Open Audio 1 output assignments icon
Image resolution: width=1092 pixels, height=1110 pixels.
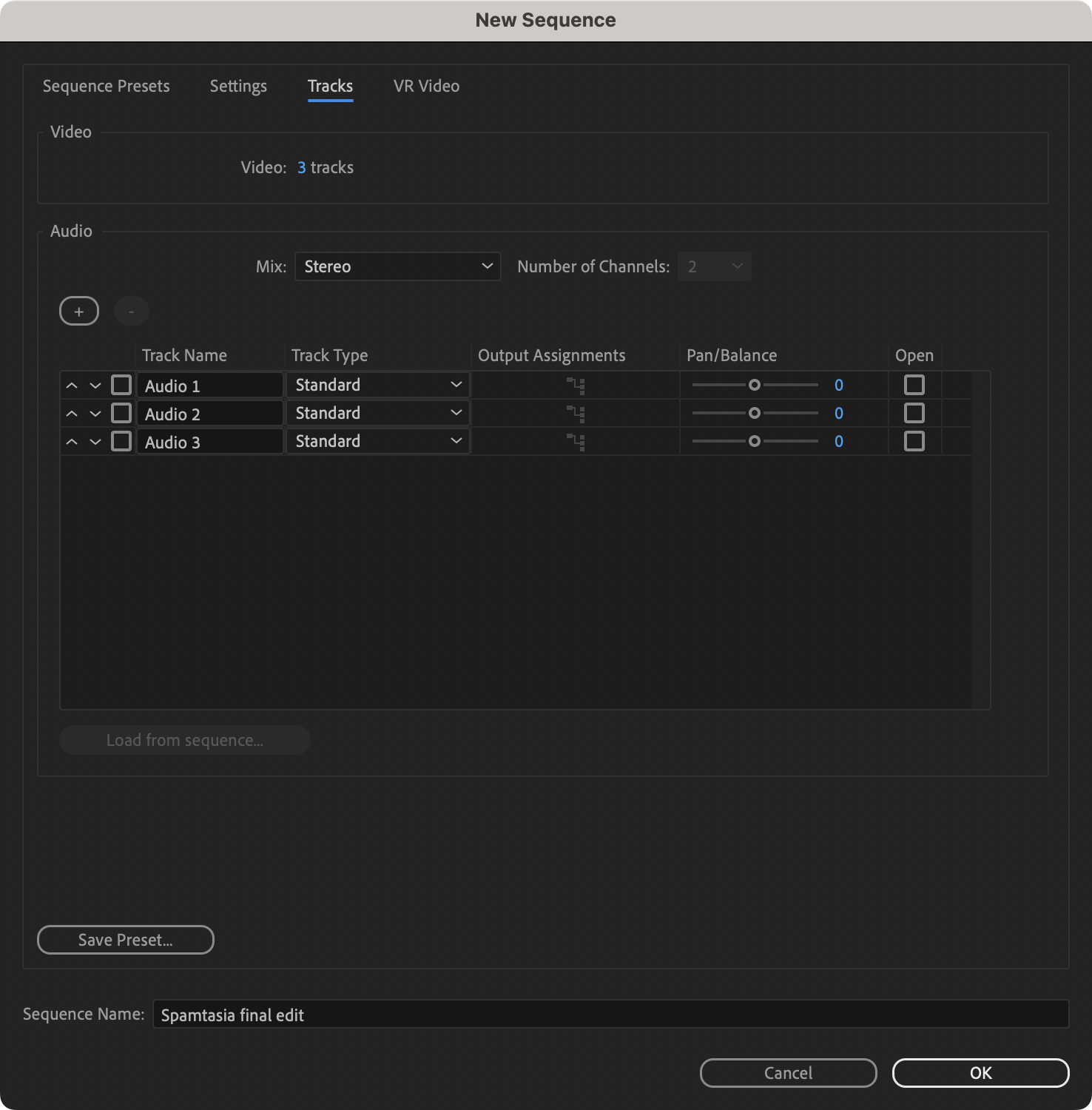click(x=576, y=386)
